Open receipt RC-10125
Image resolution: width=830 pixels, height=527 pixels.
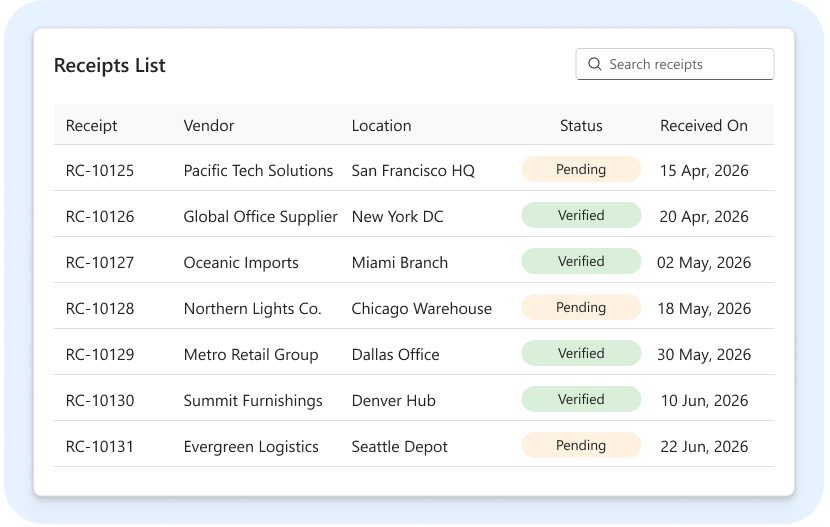click(100, 170)
